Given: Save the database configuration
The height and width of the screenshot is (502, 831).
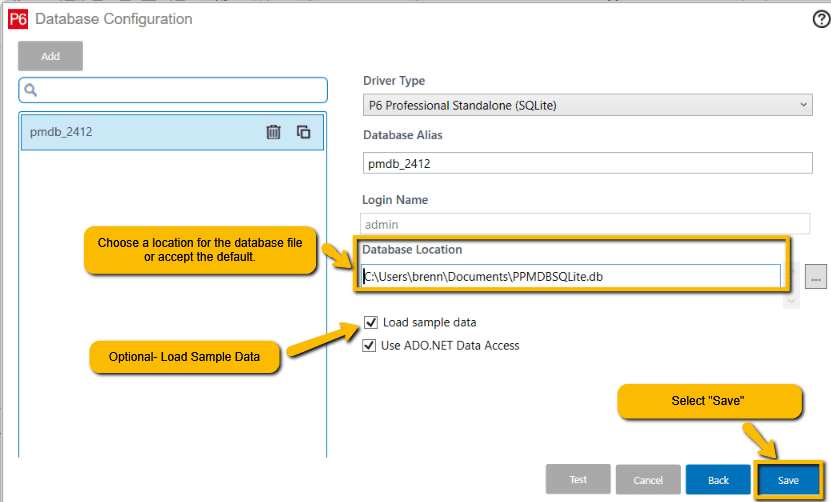Looking at the screenshot, I should [788, 480].
